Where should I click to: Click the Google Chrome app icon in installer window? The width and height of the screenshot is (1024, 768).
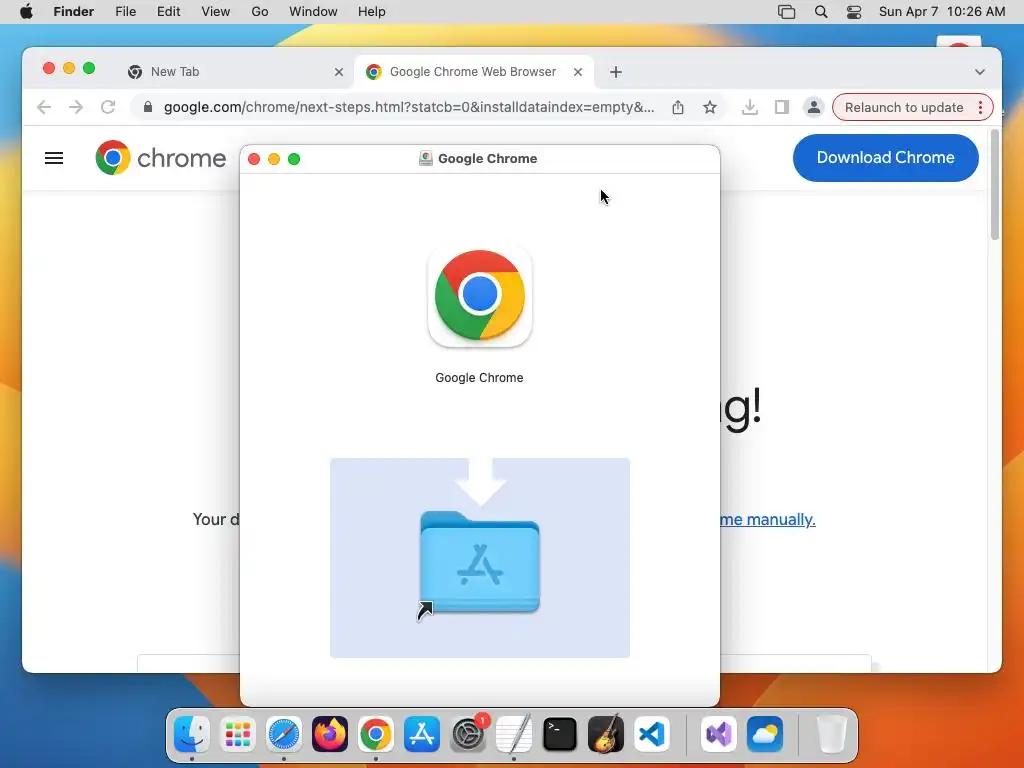tap(480, 296)
